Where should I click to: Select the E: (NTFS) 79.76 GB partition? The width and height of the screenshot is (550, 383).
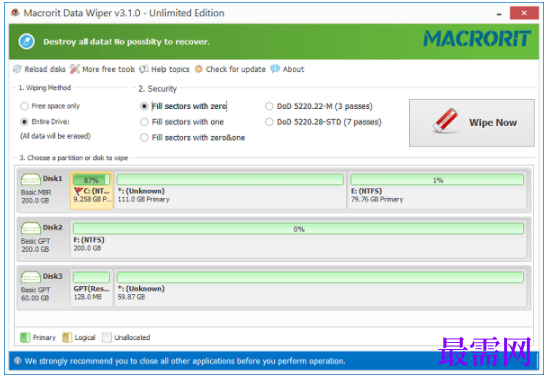437,190
